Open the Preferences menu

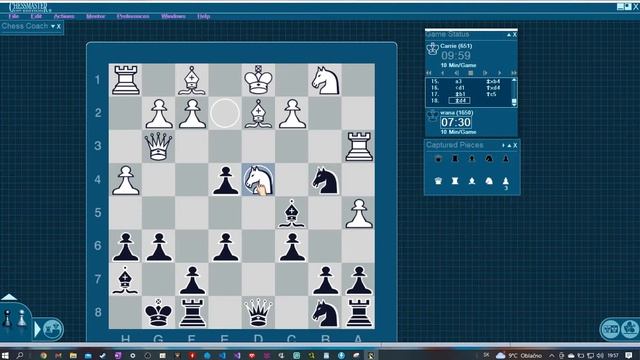pos(133,16)
